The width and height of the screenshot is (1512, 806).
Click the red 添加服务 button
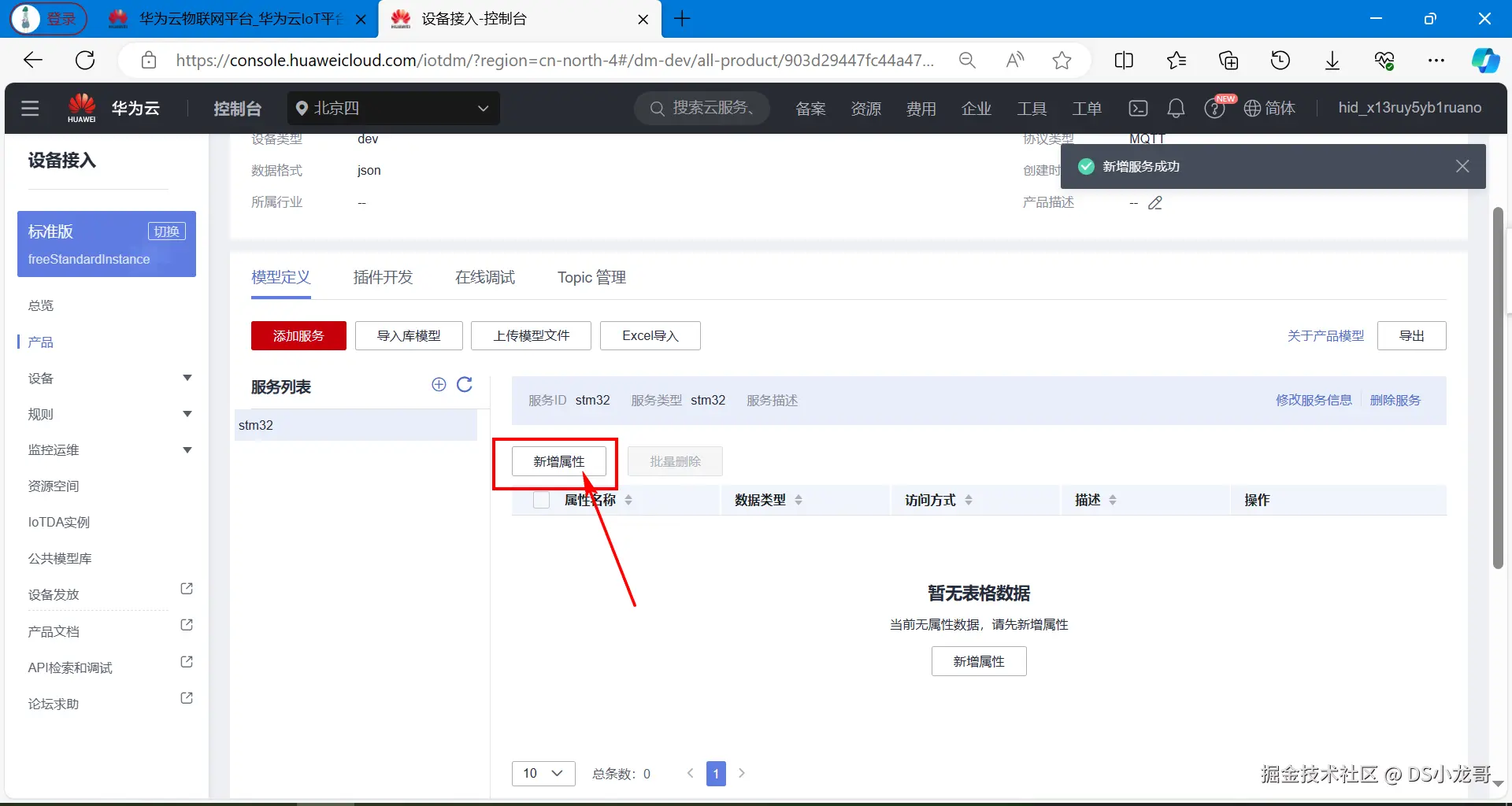tap(298, 336)
